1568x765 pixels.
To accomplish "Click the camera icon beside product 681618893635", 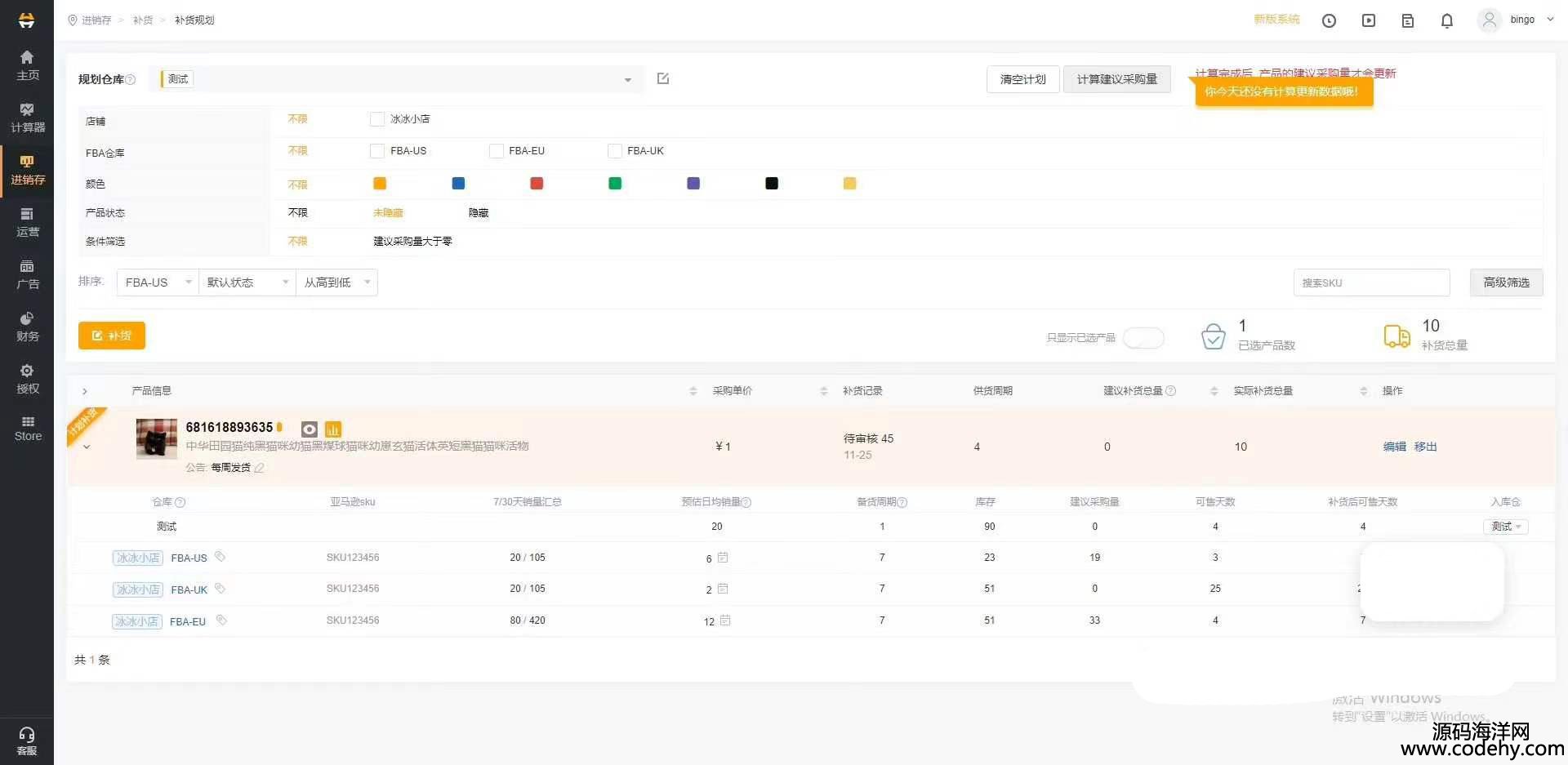I will coord(310,429).
